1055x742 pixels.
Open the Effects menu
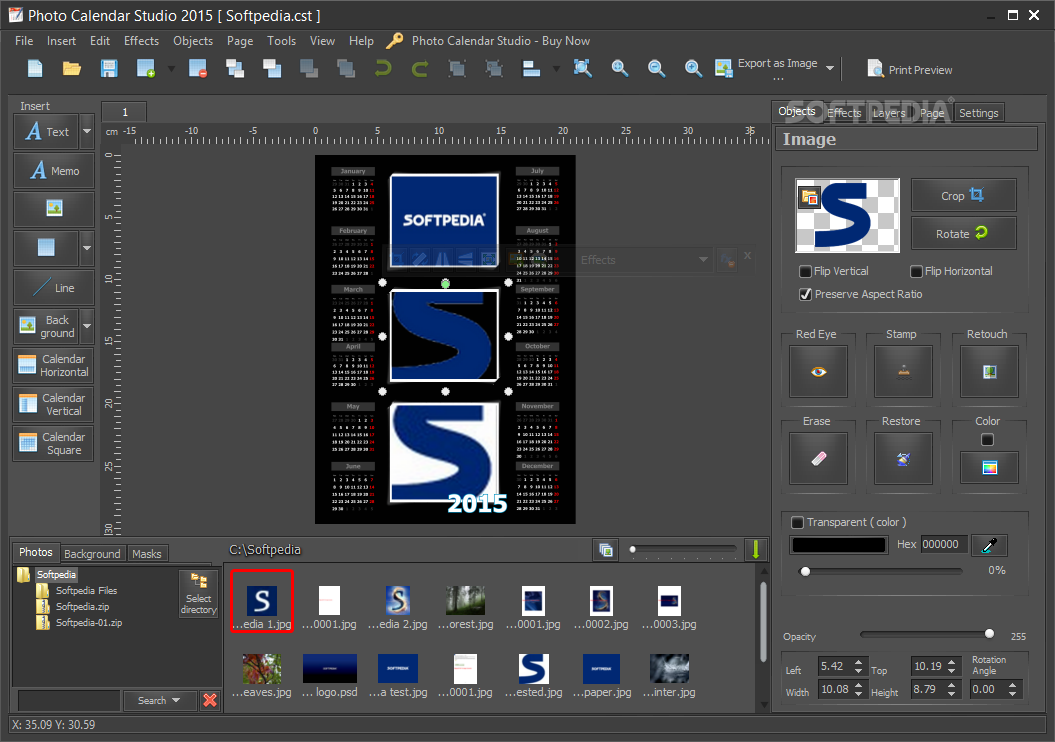pos(141,41)
